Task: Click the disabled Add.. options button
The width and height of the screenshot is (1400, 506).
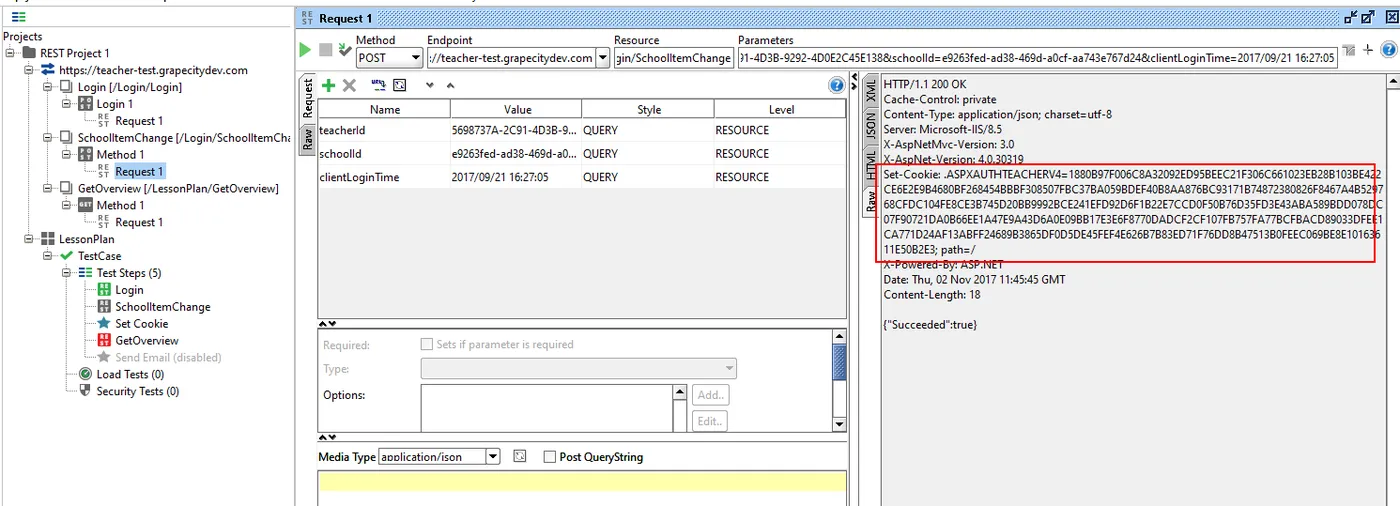Action: tap(710, 395)
